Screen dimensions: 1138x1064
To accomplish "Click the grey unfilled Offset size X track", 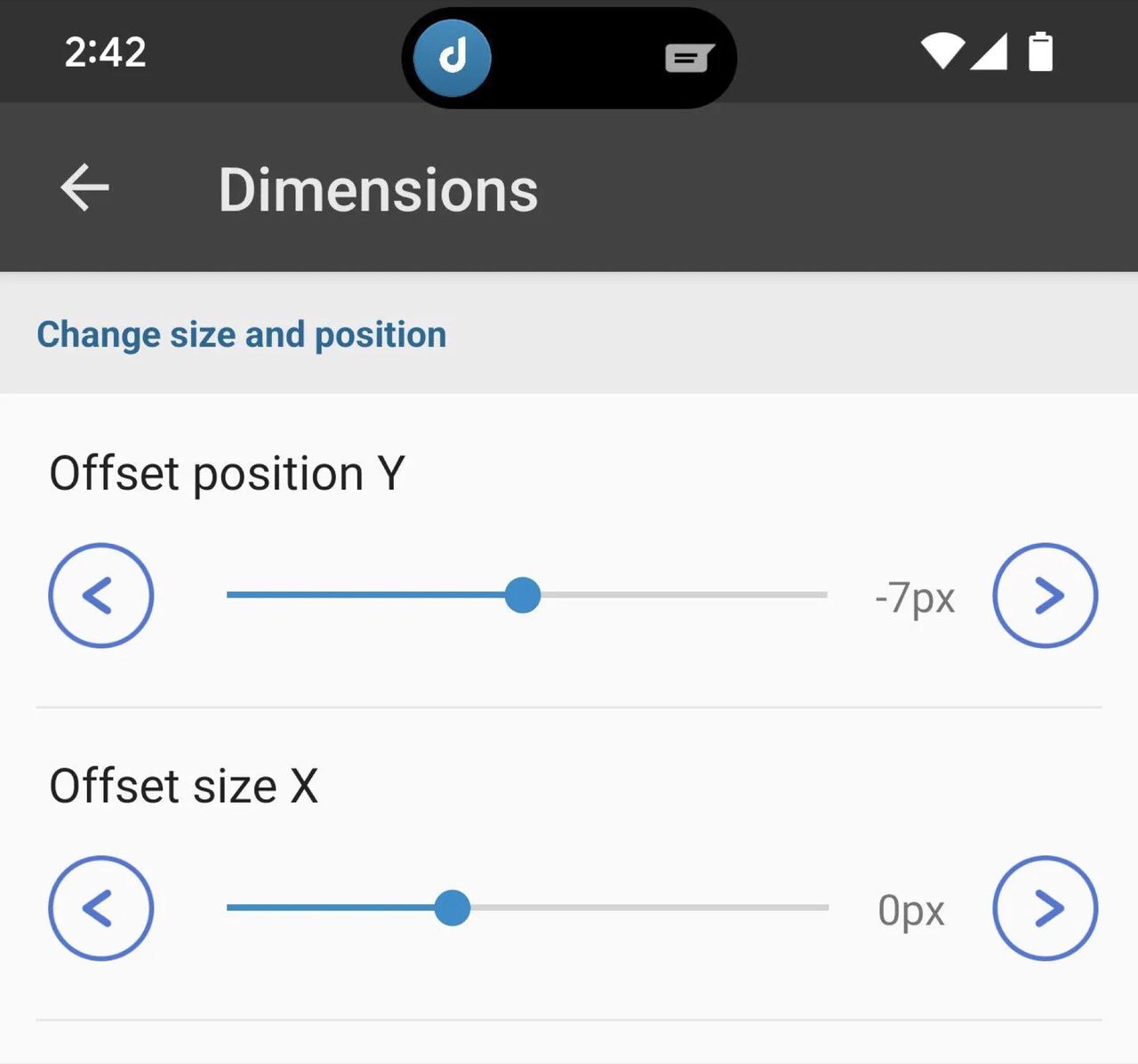I will [x=649, y=908].
